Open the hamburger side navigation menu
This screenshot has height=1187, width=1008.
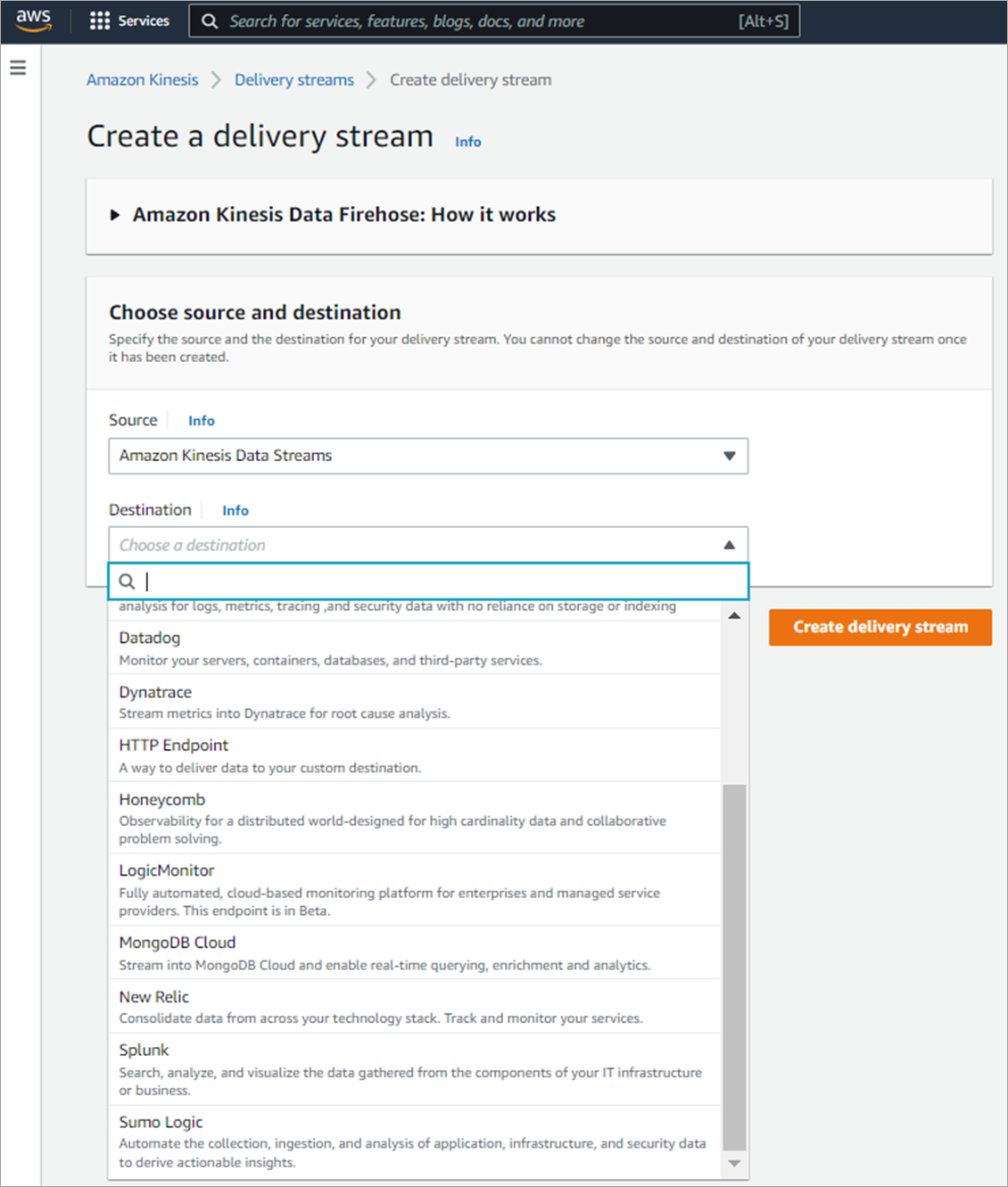click(18, 68)
